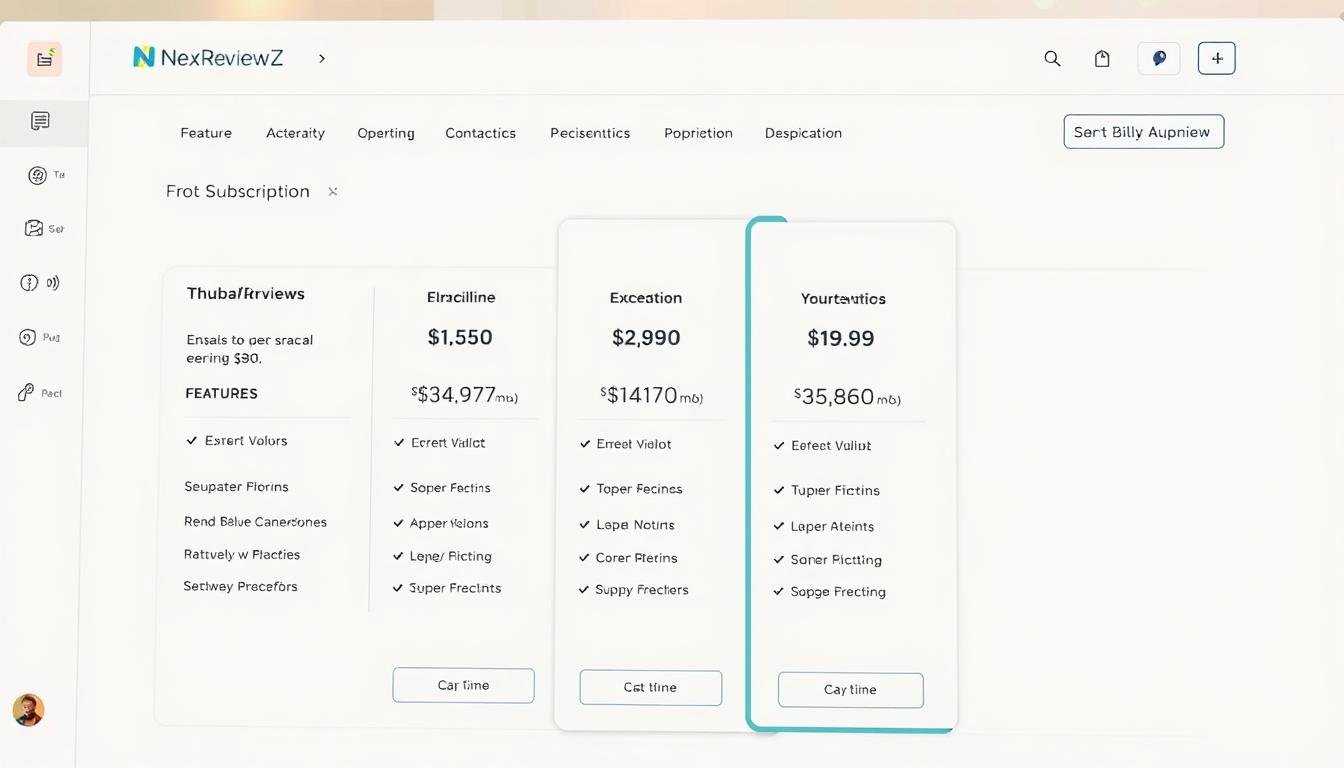Click the NexReviewZ logo

click(208, 58)
